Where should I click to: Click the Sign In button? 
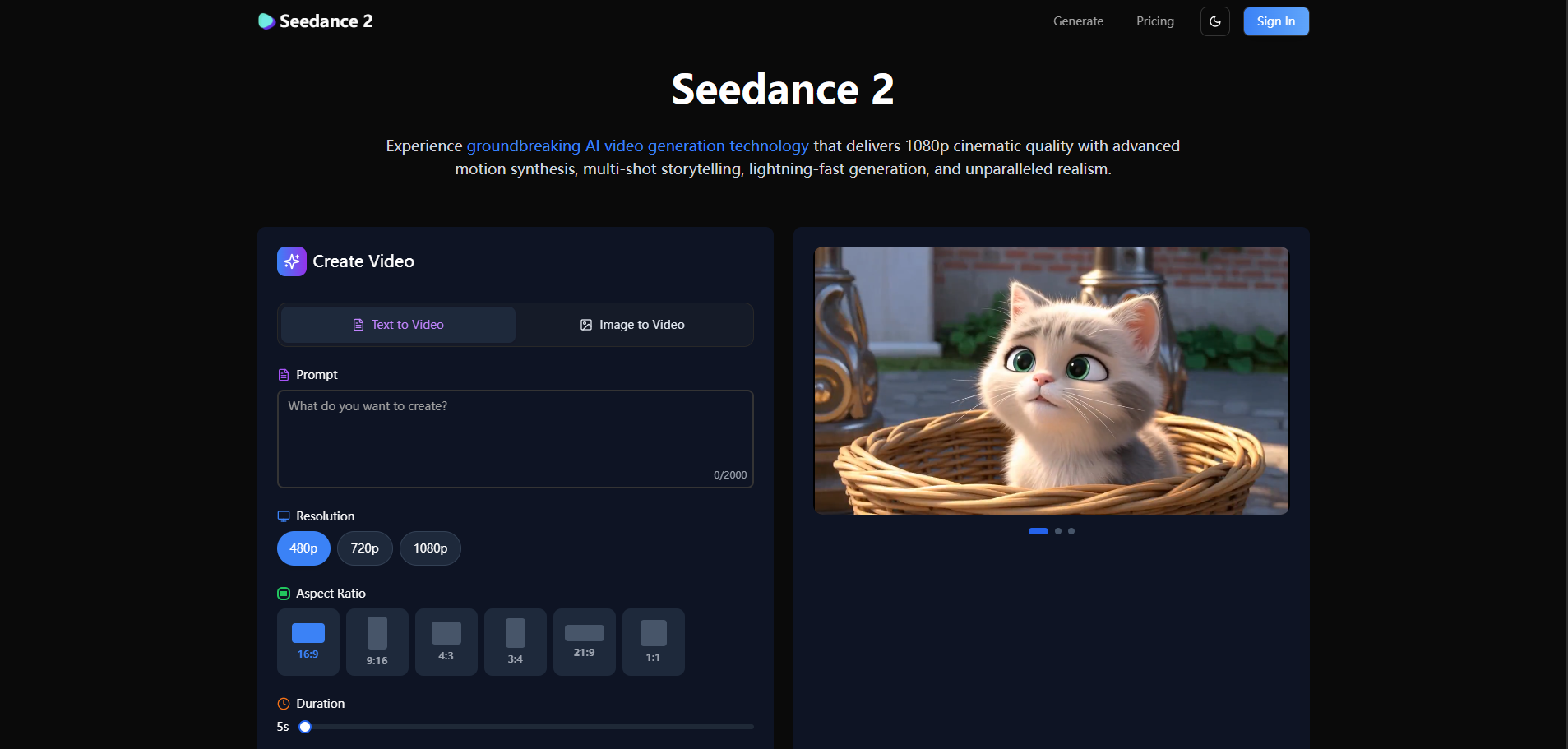point(1276,21)
